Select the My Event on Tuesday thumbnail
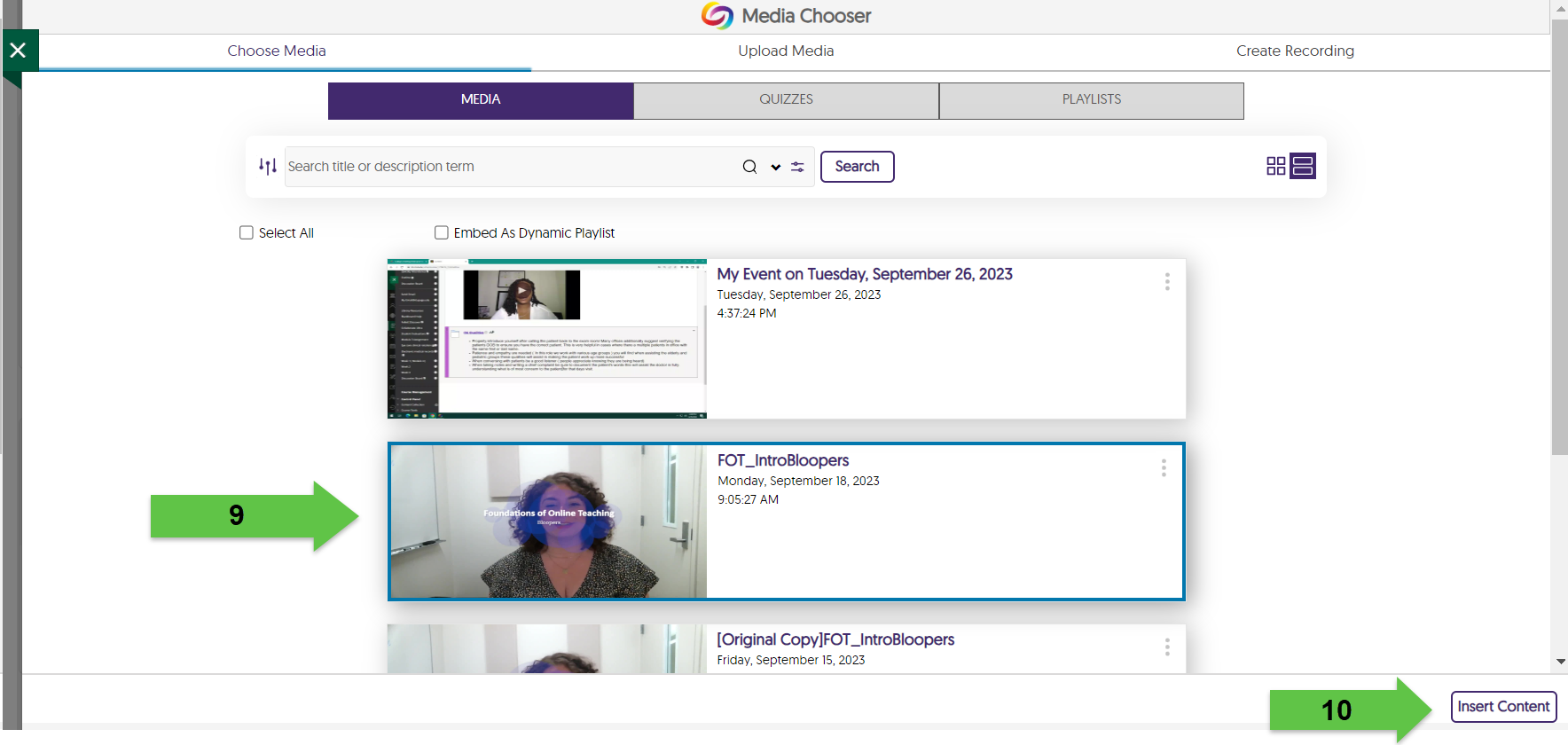Image resolution: width=1568 pixels, height=745 pixels. point(547,339)
